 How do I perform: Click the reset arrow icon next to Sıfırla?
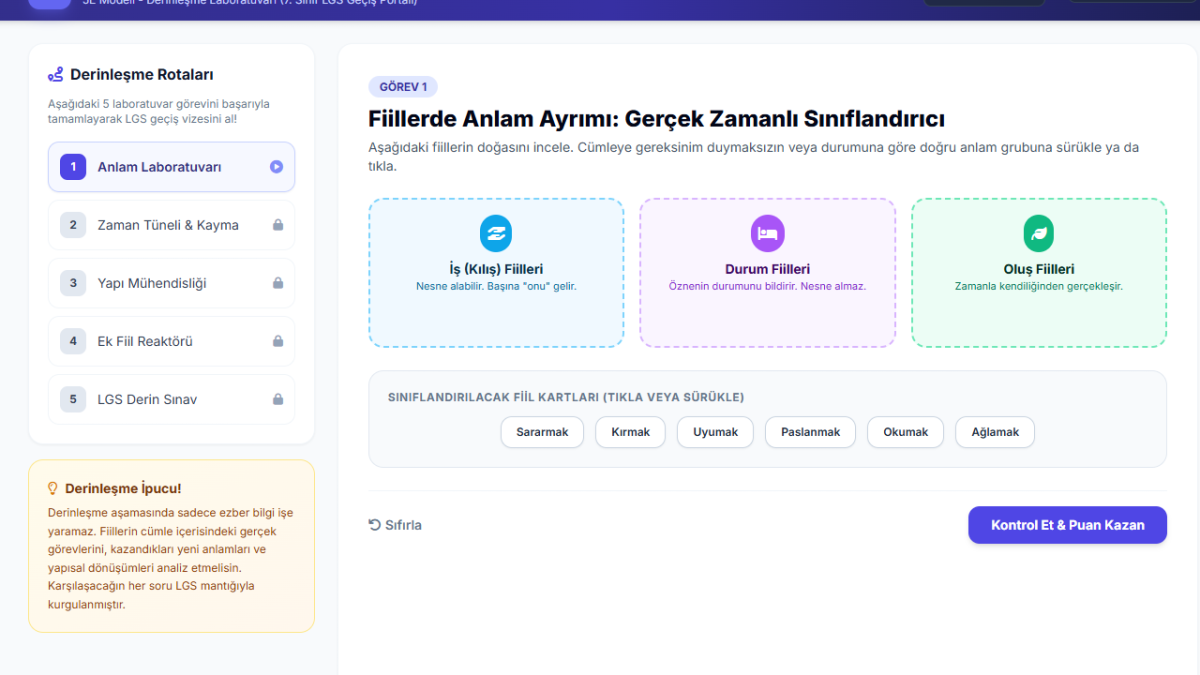click(x=375, y=525)
